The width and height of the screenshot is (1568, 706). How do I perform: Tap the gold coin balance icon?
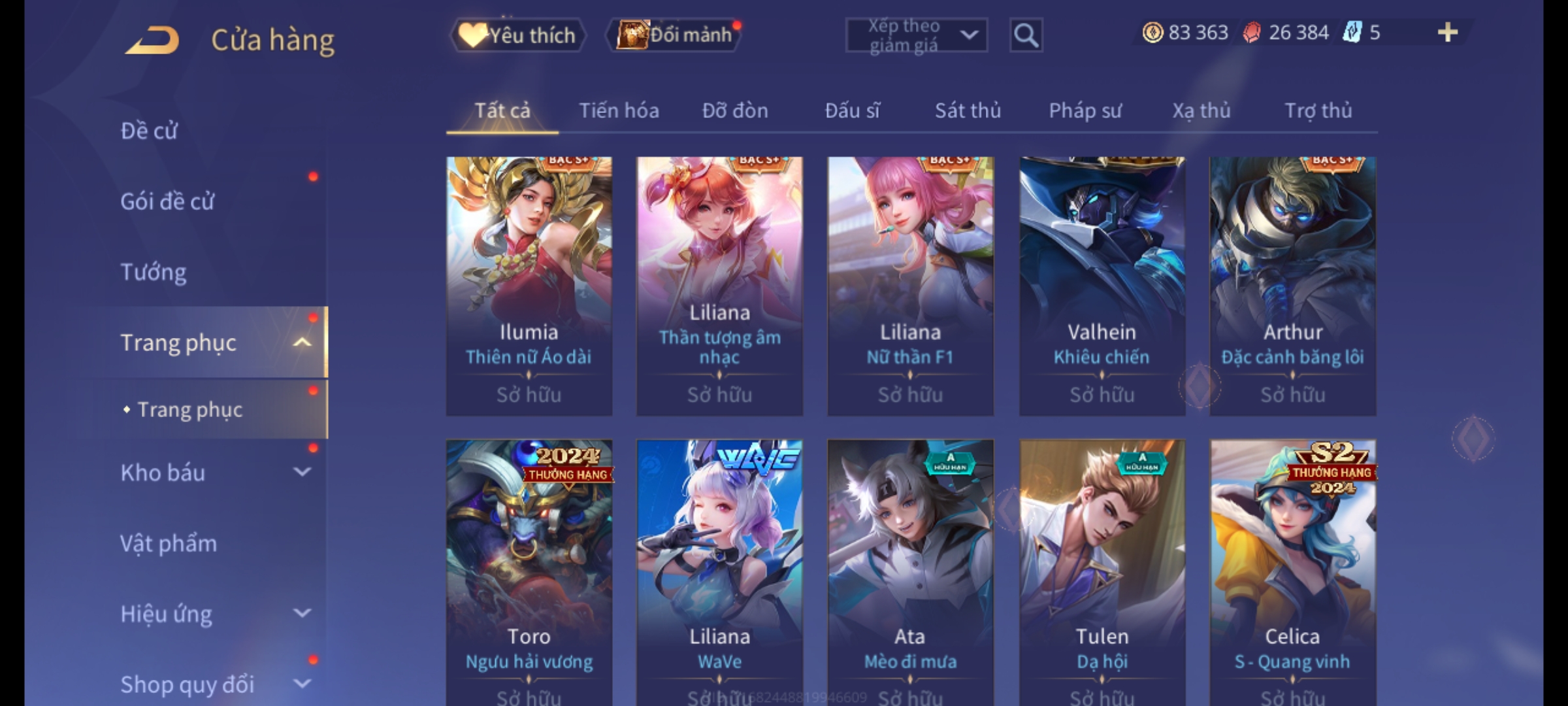(x=1152, y=33)
